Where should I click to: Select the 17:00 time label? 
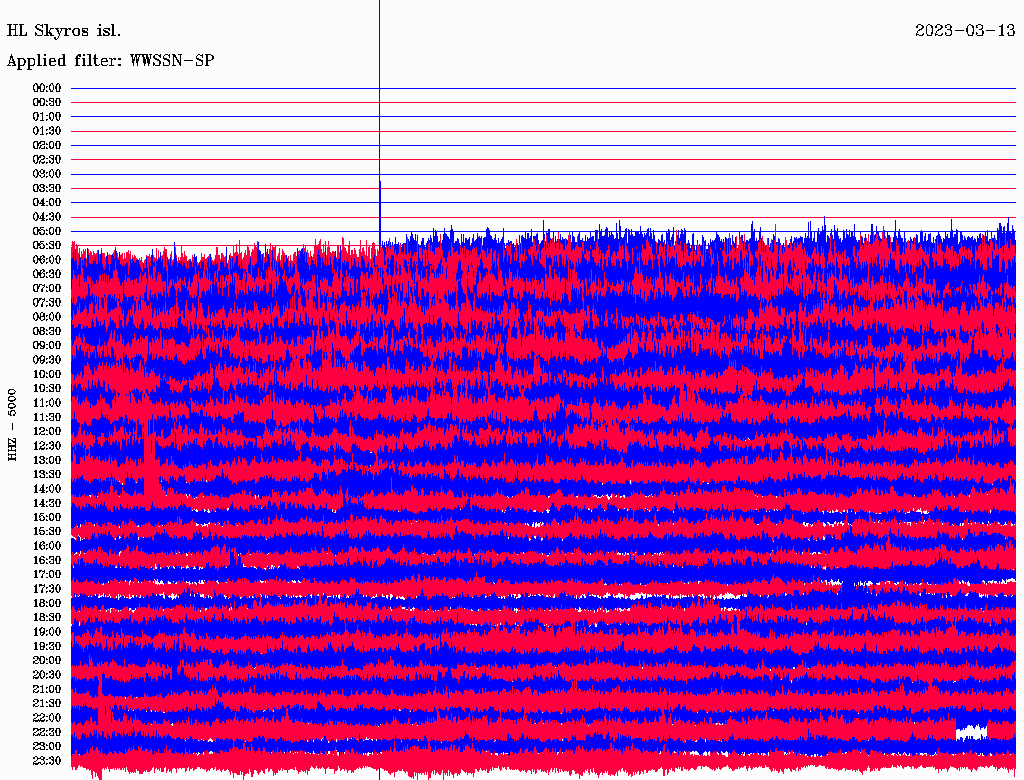pyautogui.click(x=47, y=574)
